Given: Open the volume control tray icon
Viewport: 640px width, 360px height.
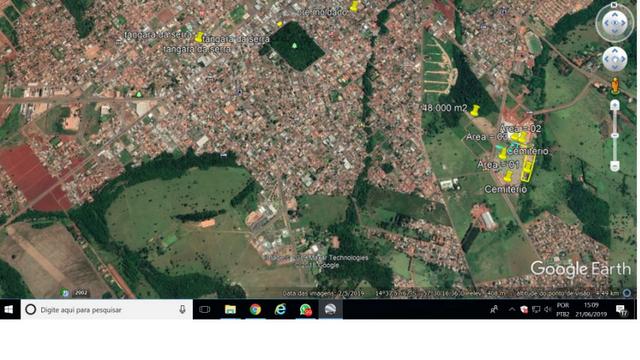Looking at the screenshot, I should click(548, 310).
